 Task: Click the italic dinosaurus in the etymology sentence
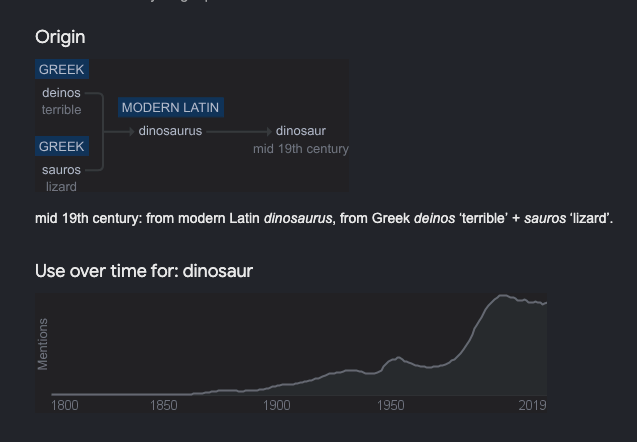(x=298, y=218)
